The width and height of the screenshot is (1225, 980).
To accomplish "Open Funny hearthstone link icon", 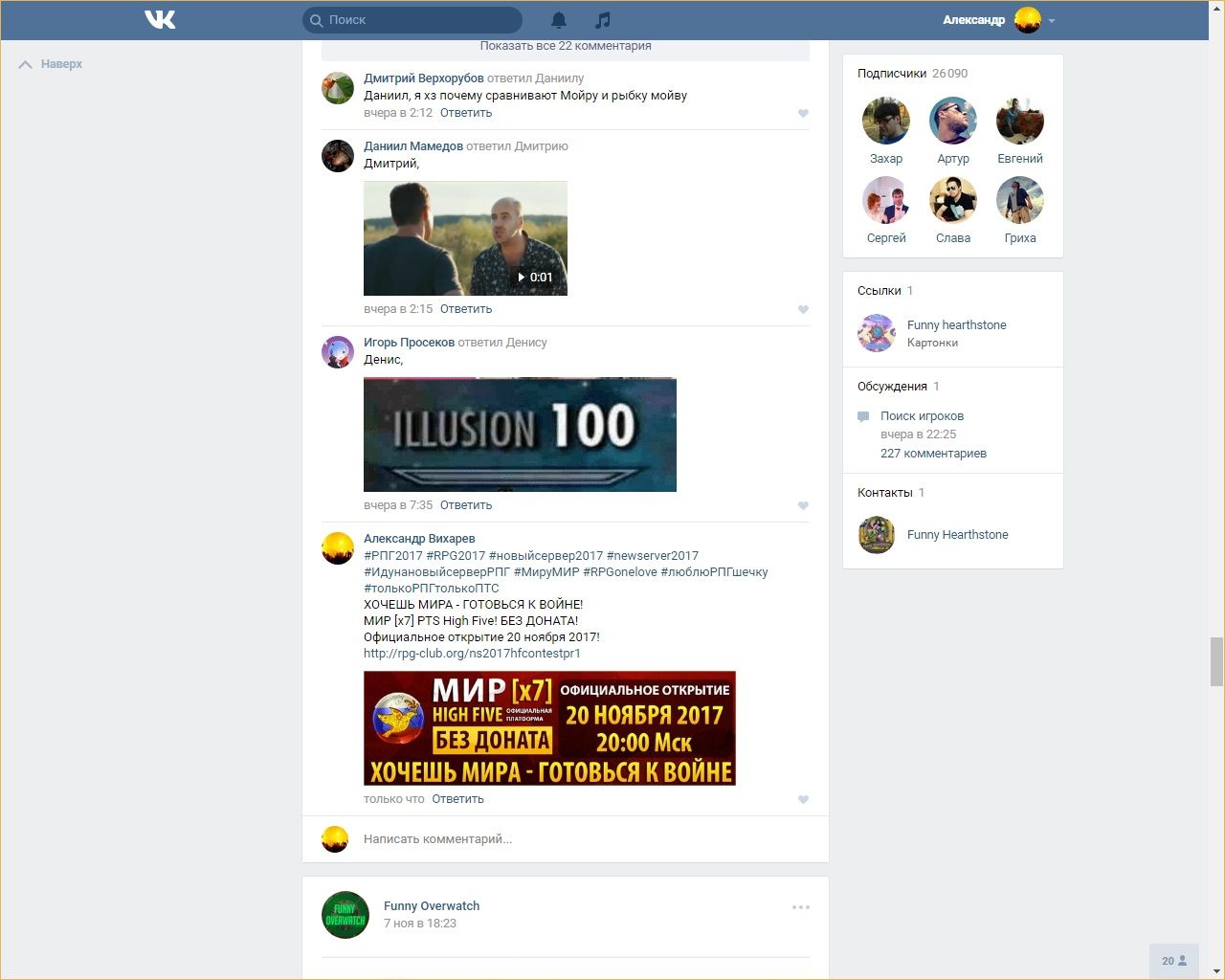I will tap(877, 333).
